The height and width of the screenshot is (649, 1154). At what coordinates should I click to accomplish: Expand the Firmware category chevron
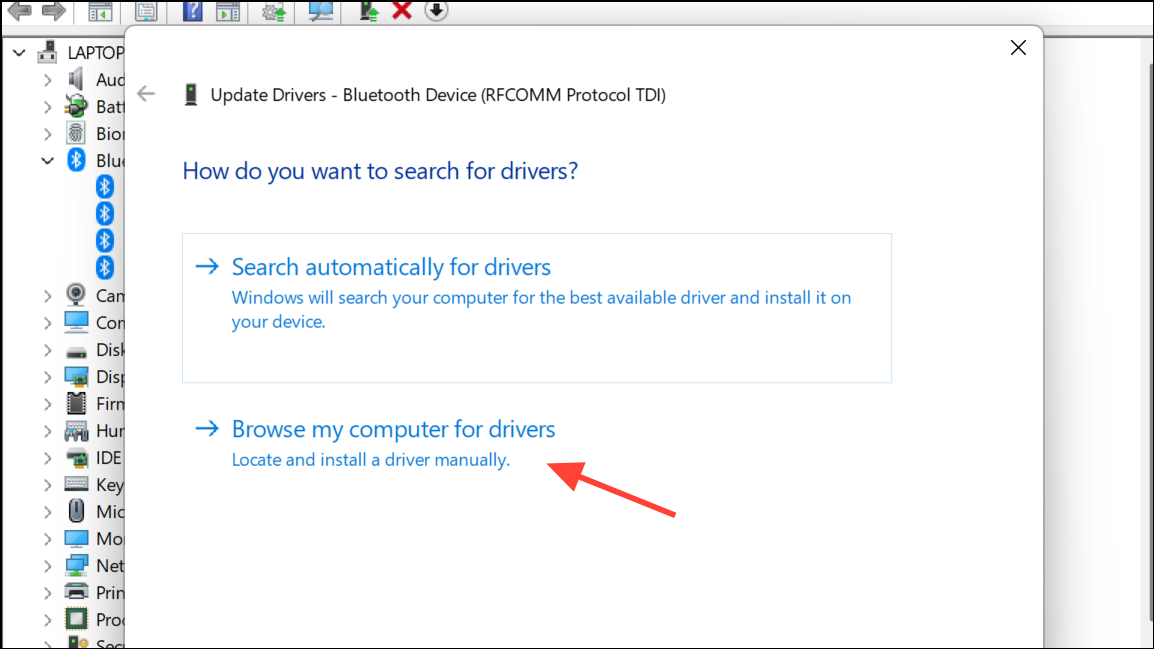tap(47, 403)
